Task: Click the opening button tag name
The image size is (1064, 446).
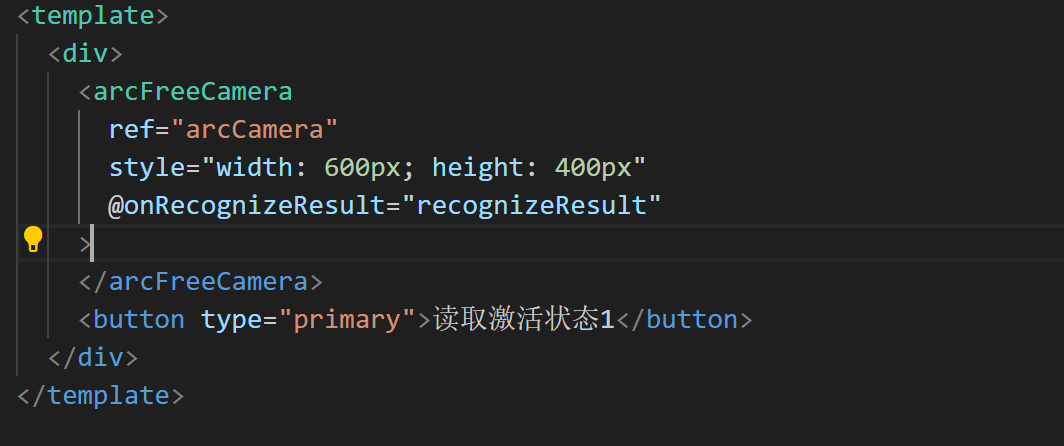Action: (138, 319)
